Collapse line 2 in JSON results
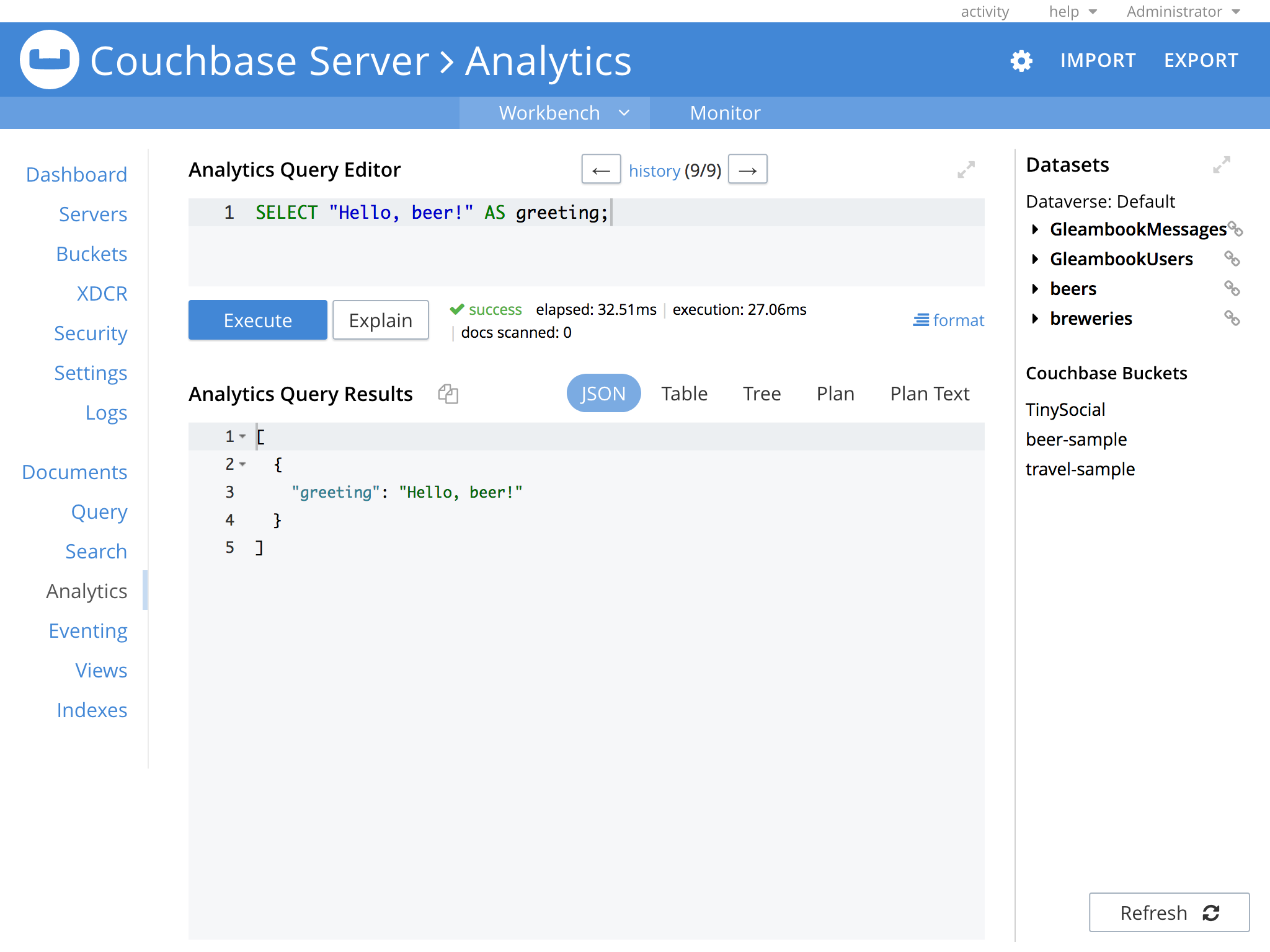The height and width of the screenshot is (952, 1270). click(x=242, y=464)
